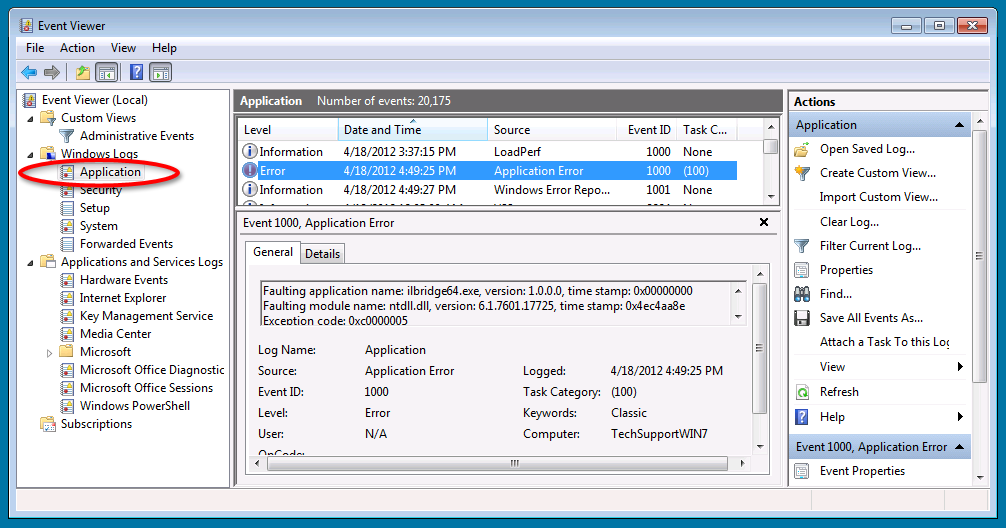Click the Media Center log icon
The height and width of the screenshot is (528, 1006).
click(67, 334)
